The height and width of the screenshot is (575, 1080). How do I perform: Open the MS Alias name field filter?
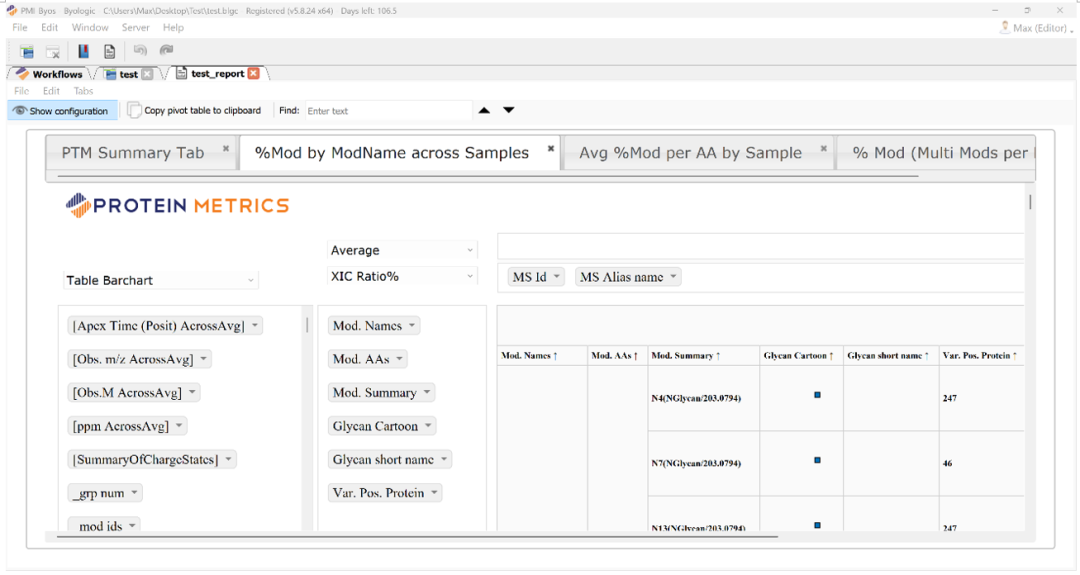pyautogui.click(x=628, y=277)
